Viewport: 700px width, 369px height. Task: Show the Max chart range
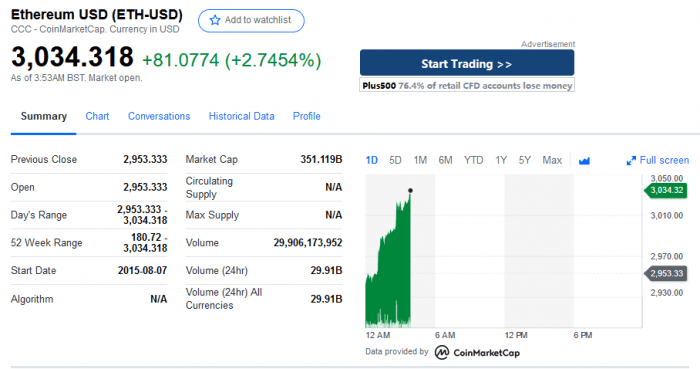point(552,160)
